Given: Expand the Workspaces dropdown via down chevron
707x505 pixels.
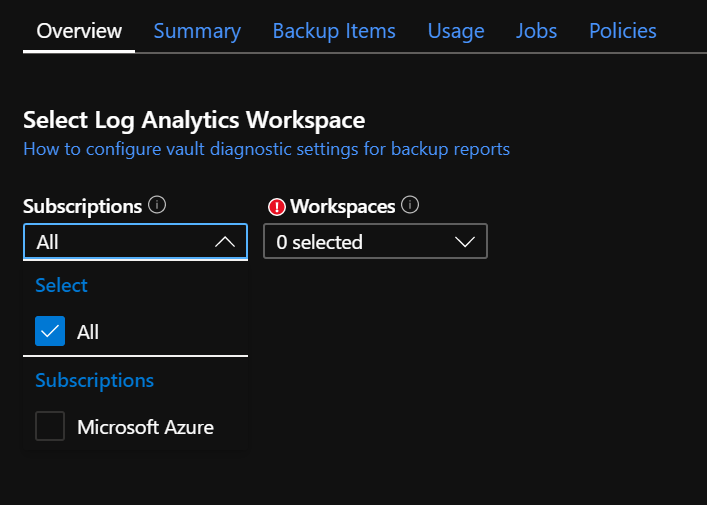Looking at the screenshot, I should (465, 242).
